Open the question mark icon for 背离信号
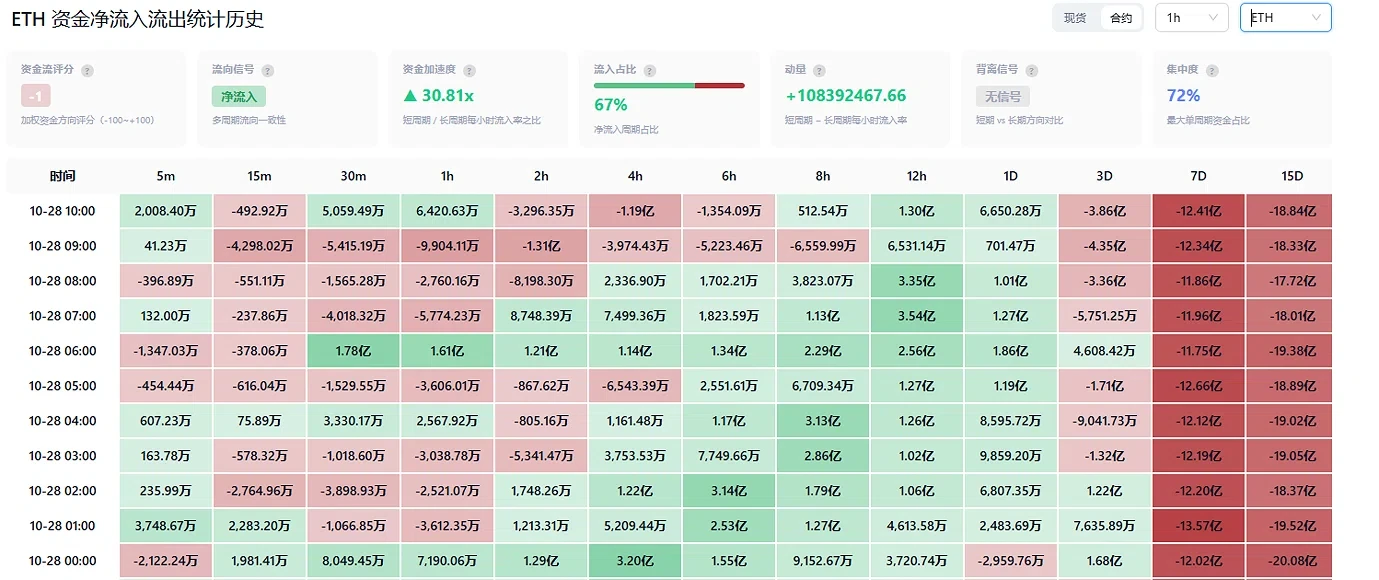Image resolution: width=1379 pixels, height=580 pixels. 1031,71
